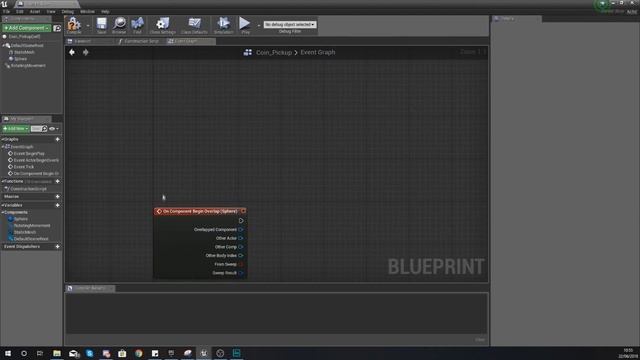Open the File menu
Screen dimensions: 640x360
pos(6,11)
